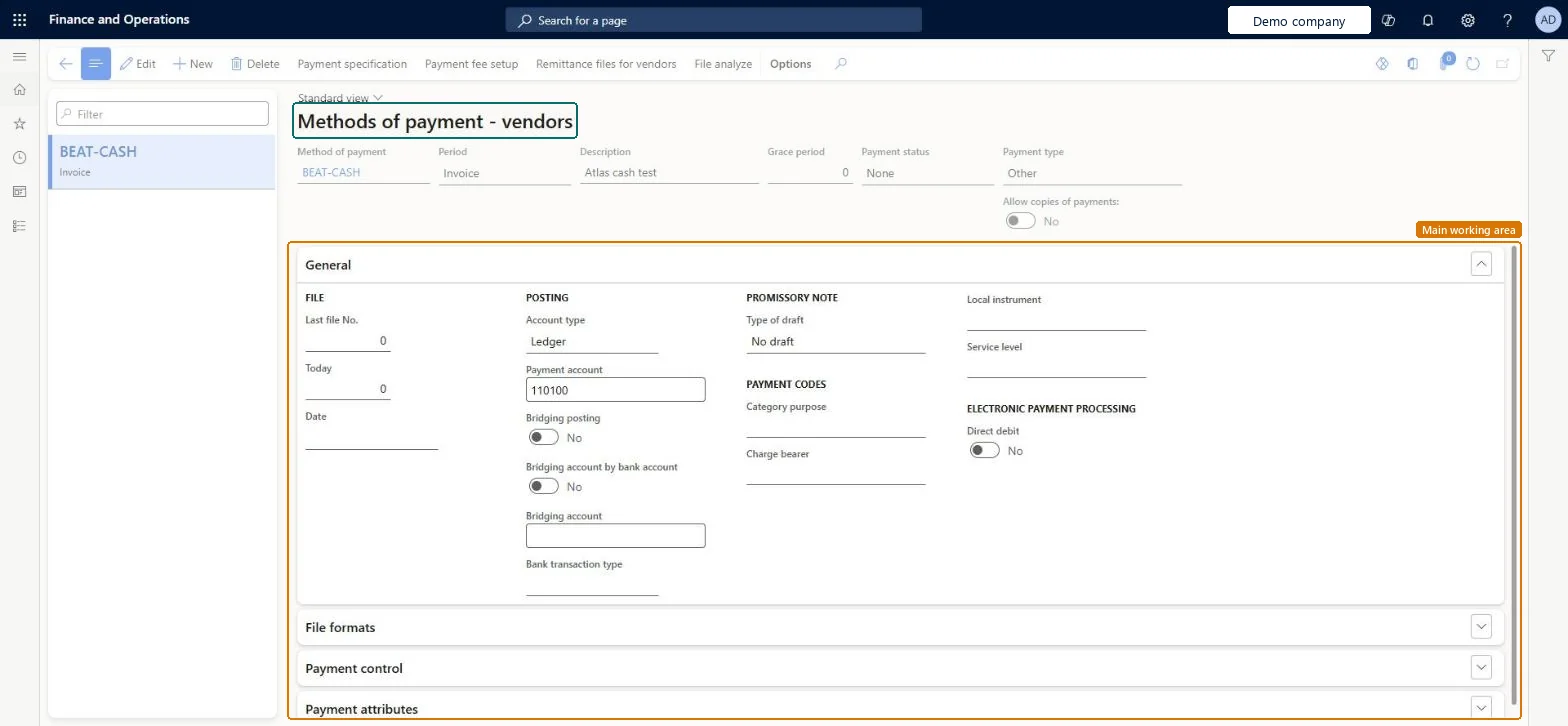The height and width of the screenshot is (726, 1568).
Task: Open in Microsoft Office icon
Action: (x=1413, y=64)
